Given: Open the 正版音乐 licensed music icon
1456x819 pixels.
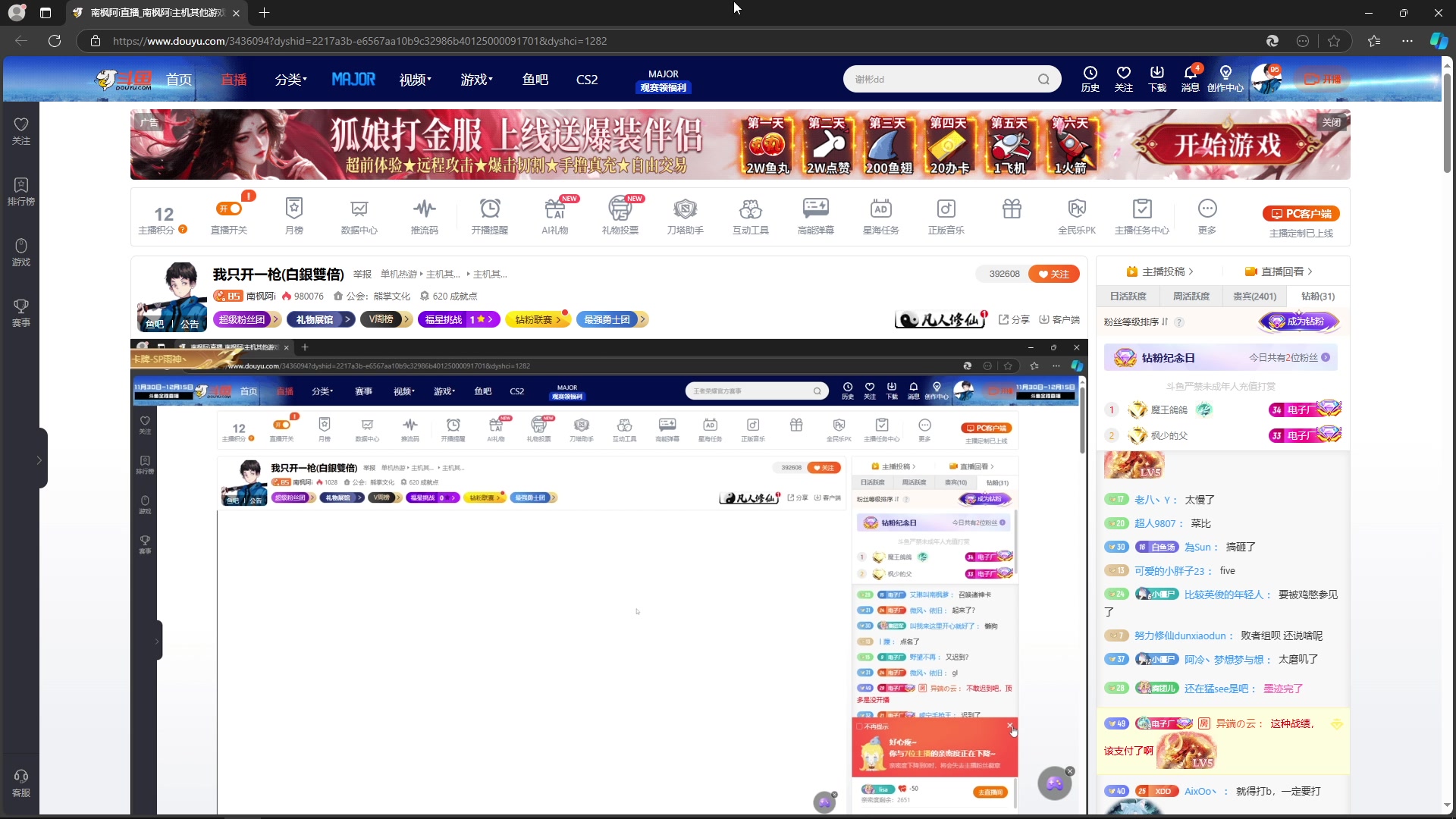Looking at the screenshot, I should click(946, 215).
